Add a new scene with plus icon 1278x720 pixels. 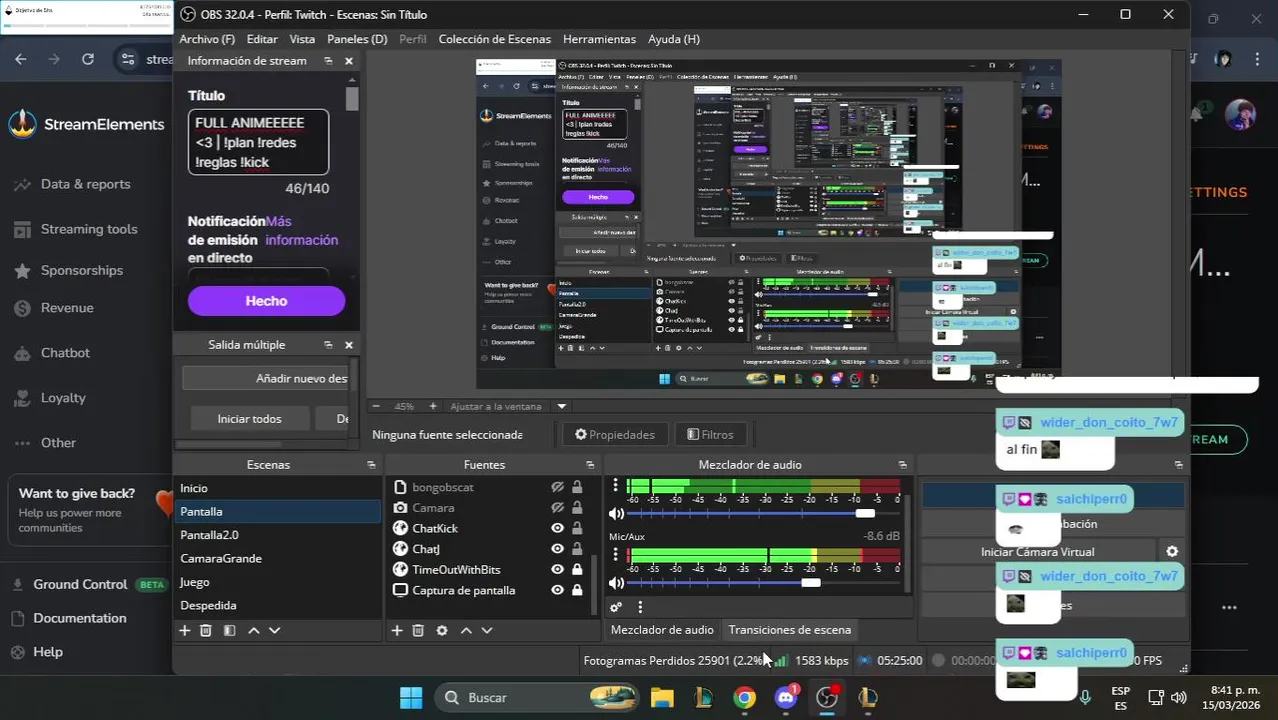pyautogui.click(x=184, y=631)
